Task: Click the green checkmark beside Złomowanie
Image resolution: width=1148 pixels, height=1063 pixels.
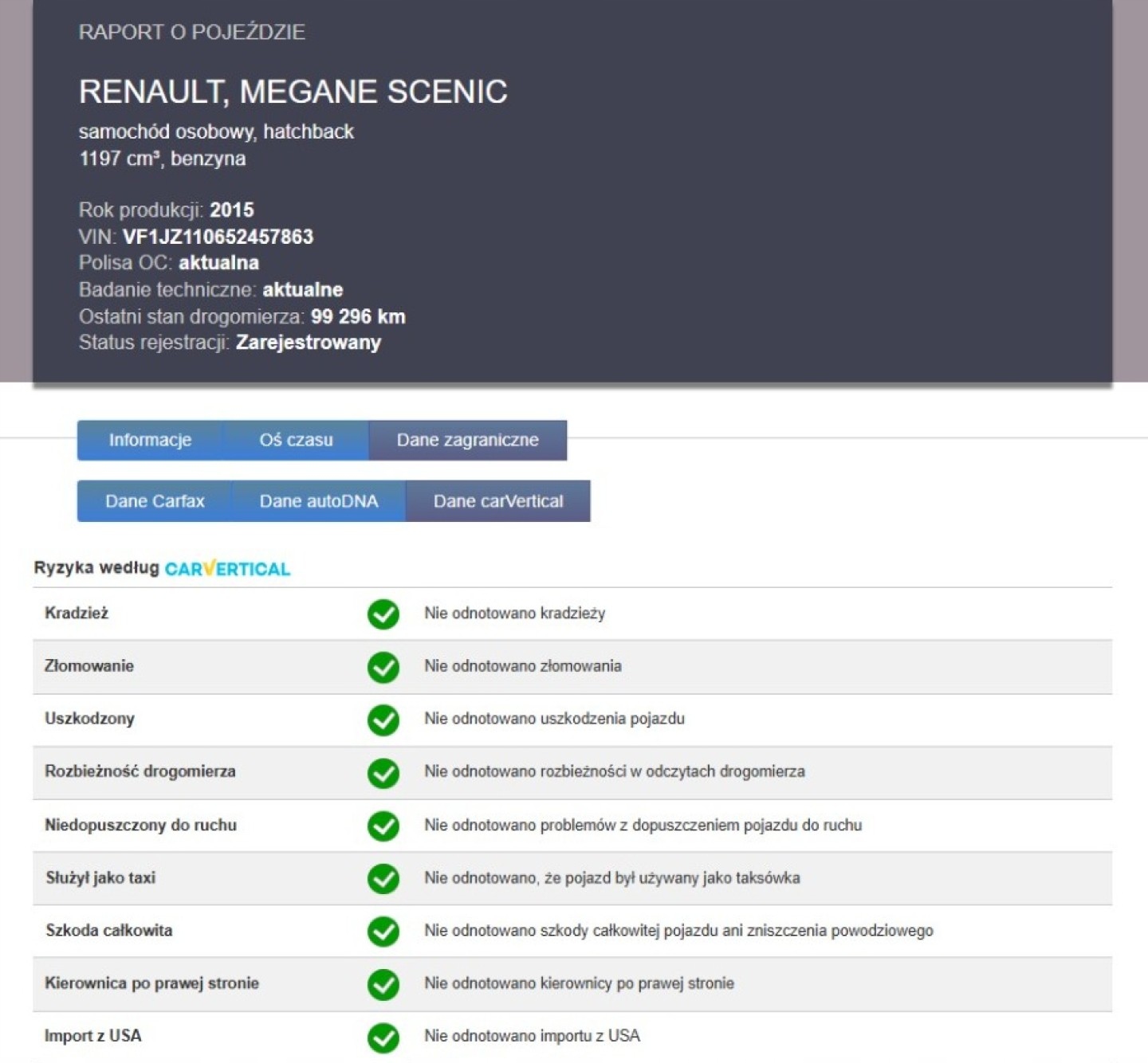Action: [383, 667]
